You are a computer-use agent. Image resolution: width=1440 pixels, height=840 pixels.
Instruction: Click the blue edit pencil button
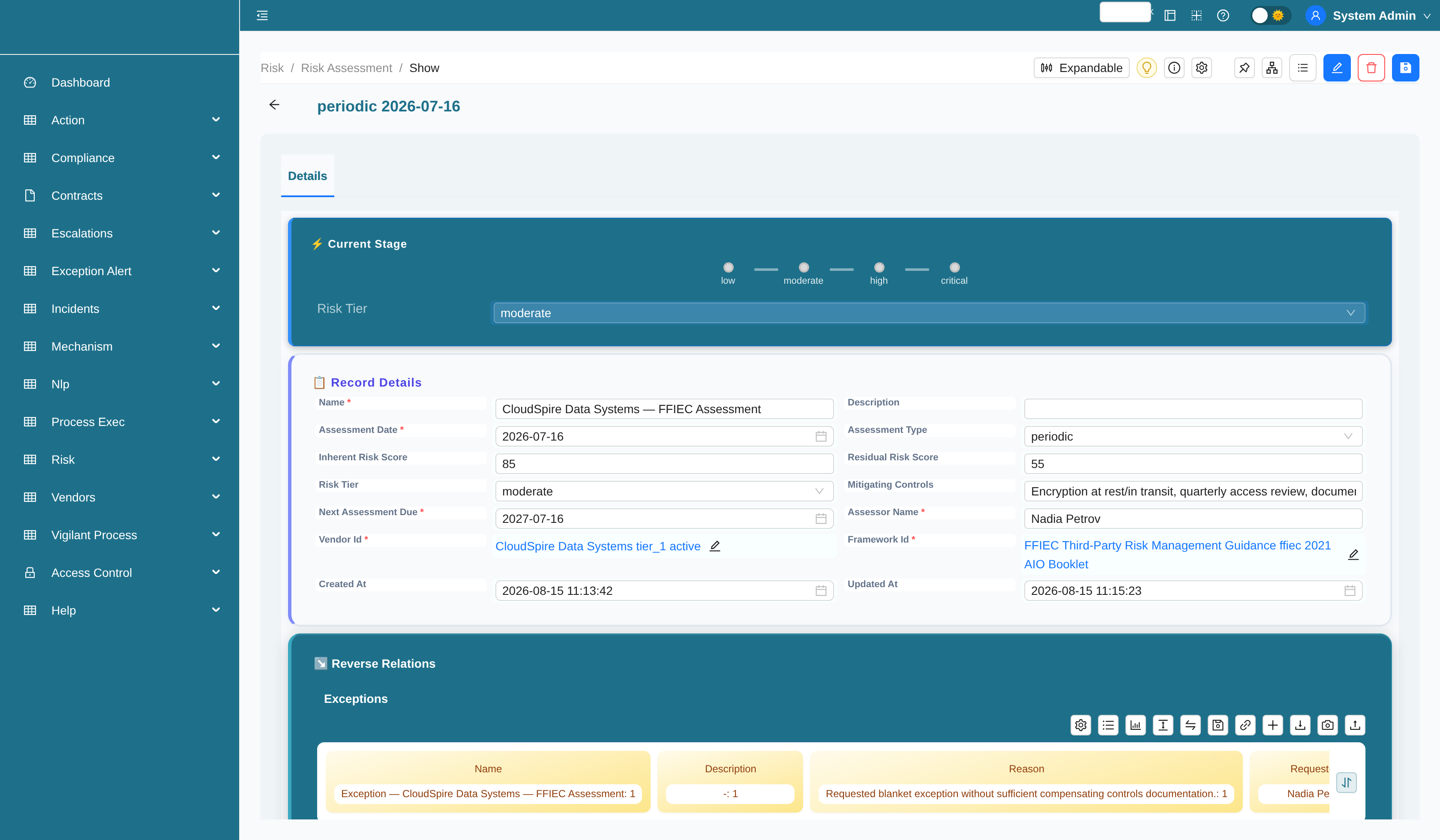pyautogui.click(x=1337, y=68)
